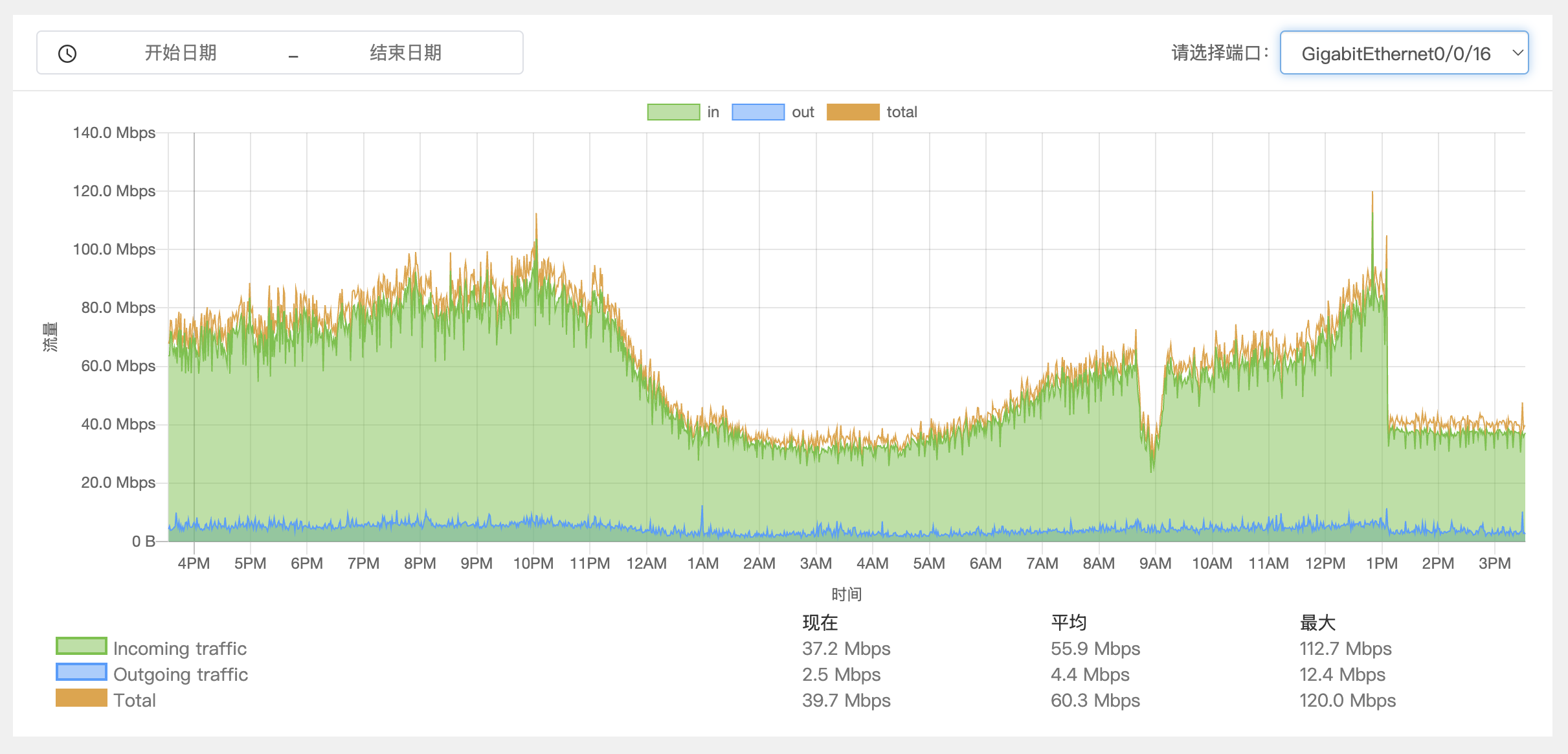The image size is (1568, 754).
Task: Click current total value 39.7 Mbps
Action: pos(846,700)
